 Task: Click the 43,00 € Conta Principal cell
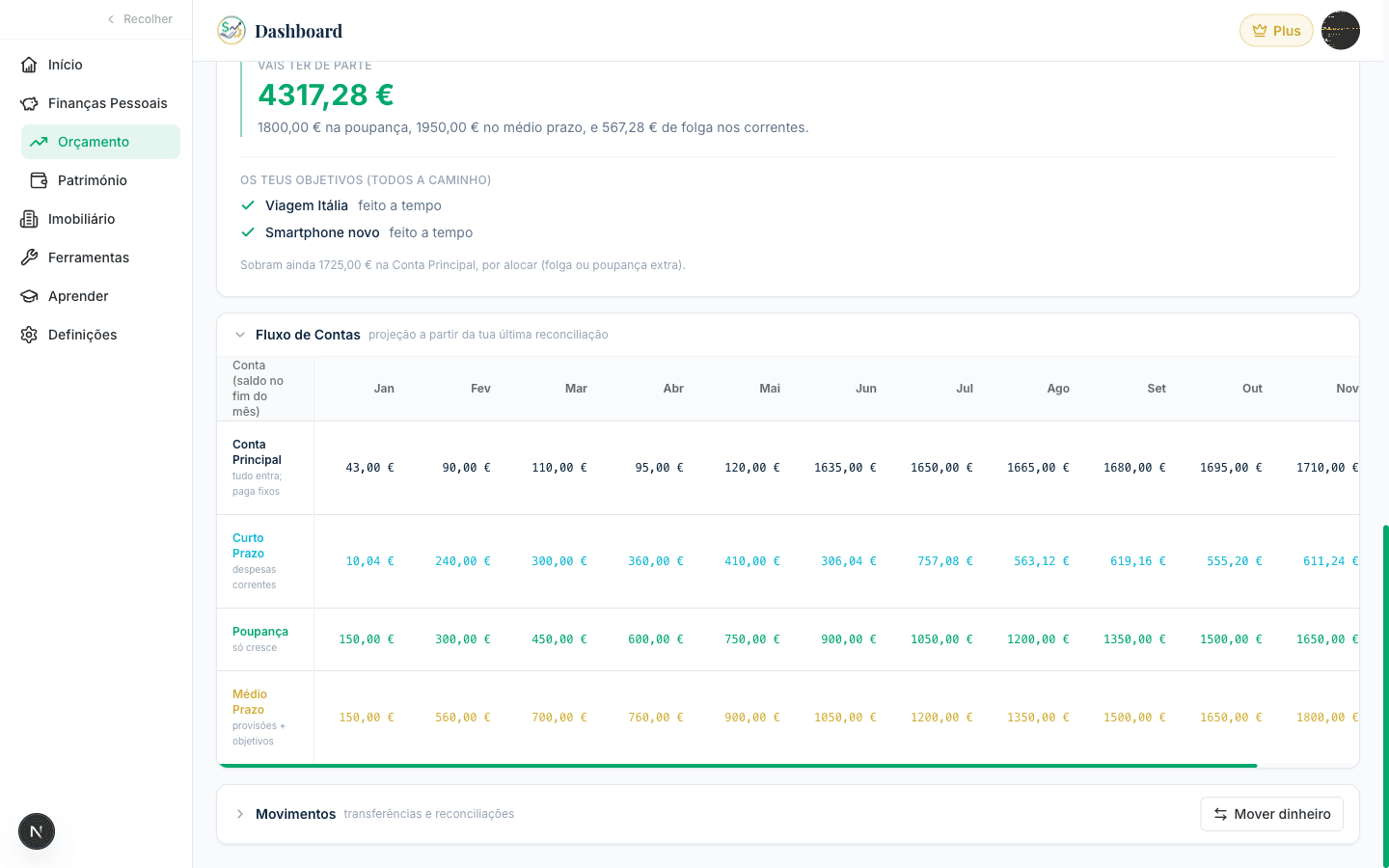pos(369,468)
